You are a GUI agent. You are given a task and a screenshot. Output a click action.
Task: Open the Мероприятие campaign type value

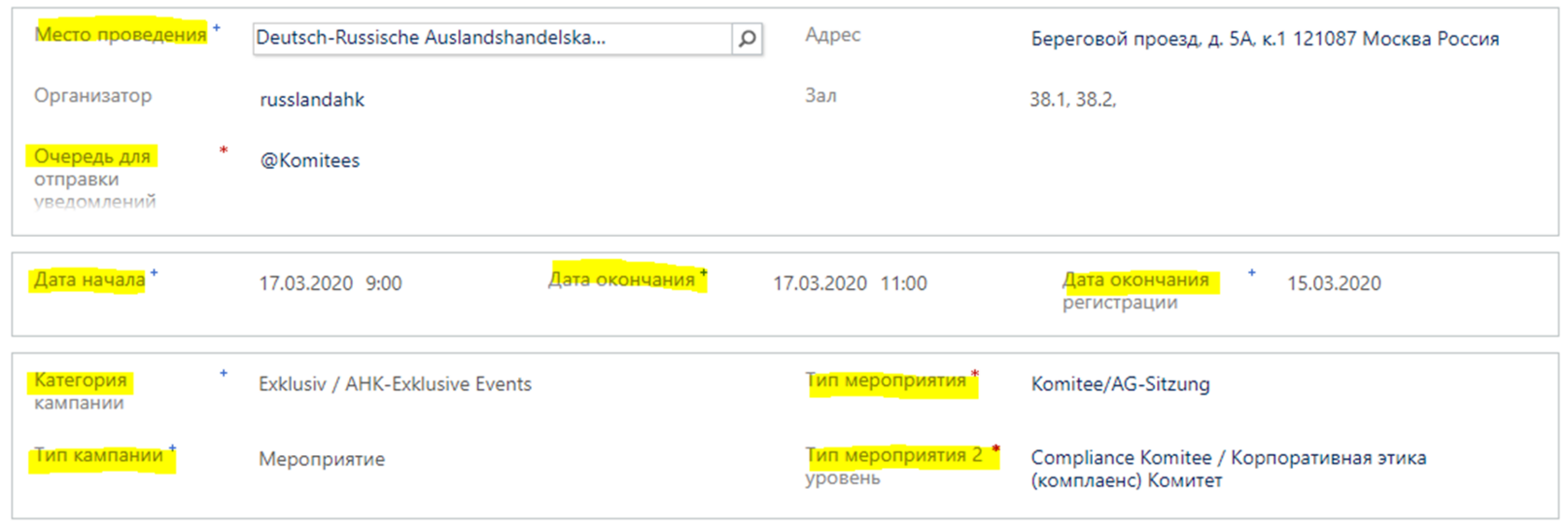(x=321, y=459)
